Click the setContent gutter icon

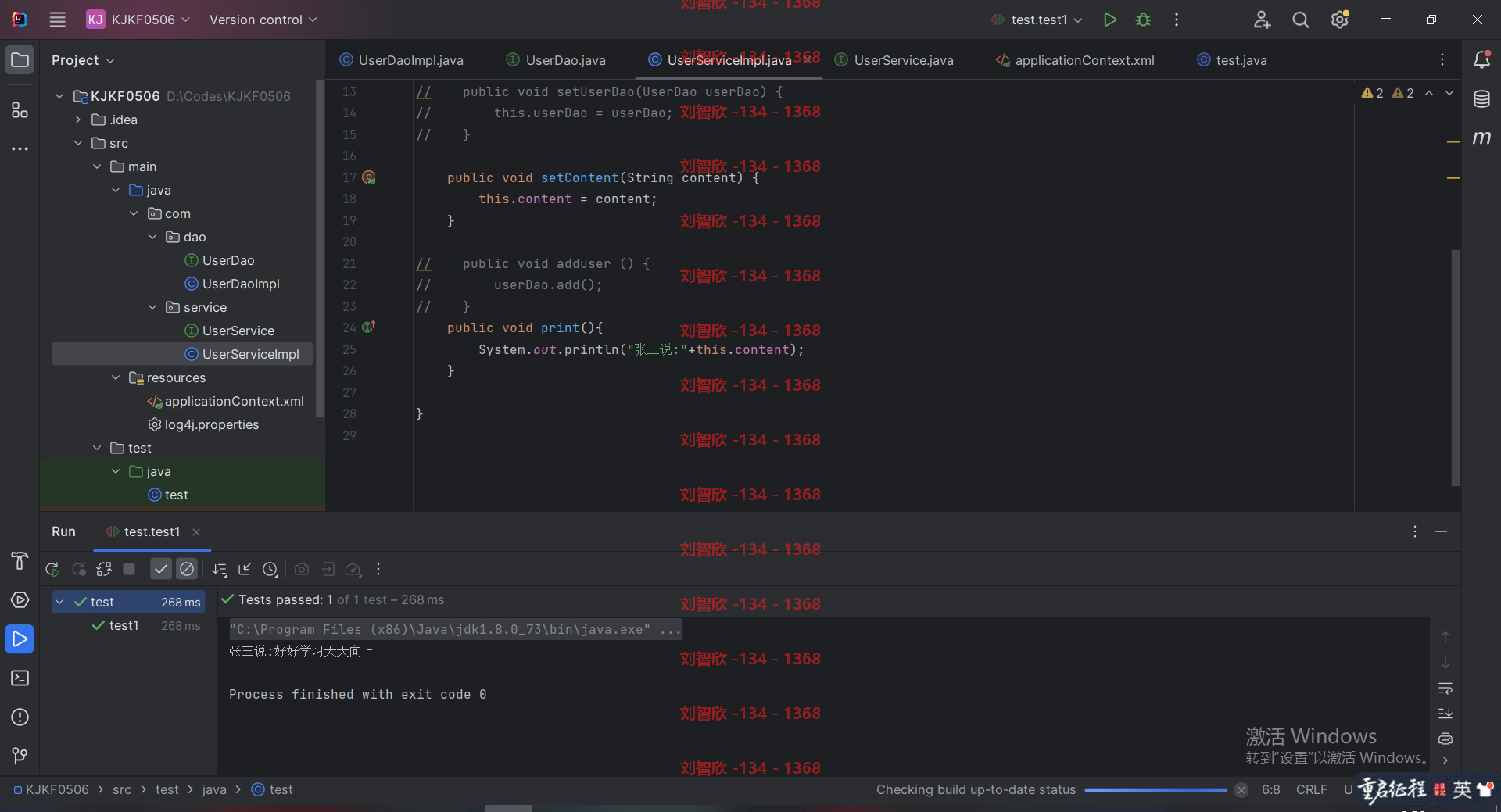369,177
